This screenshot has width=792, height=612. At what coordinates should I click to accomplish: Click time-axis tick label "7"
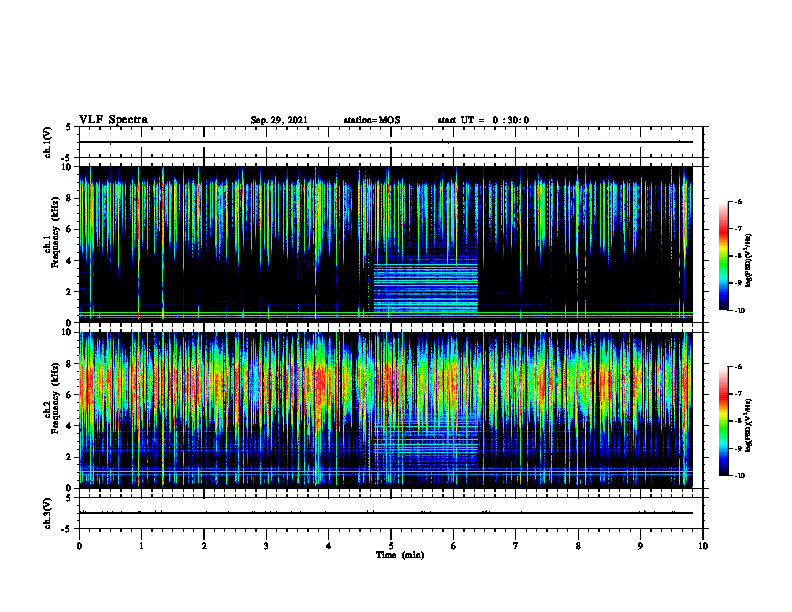click(x=516, y=546)
